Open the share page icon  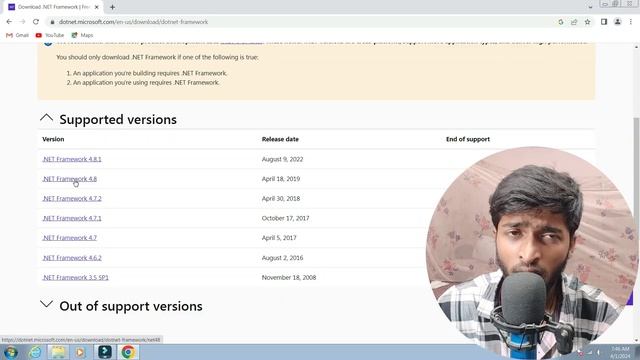(x=574, y=22)
